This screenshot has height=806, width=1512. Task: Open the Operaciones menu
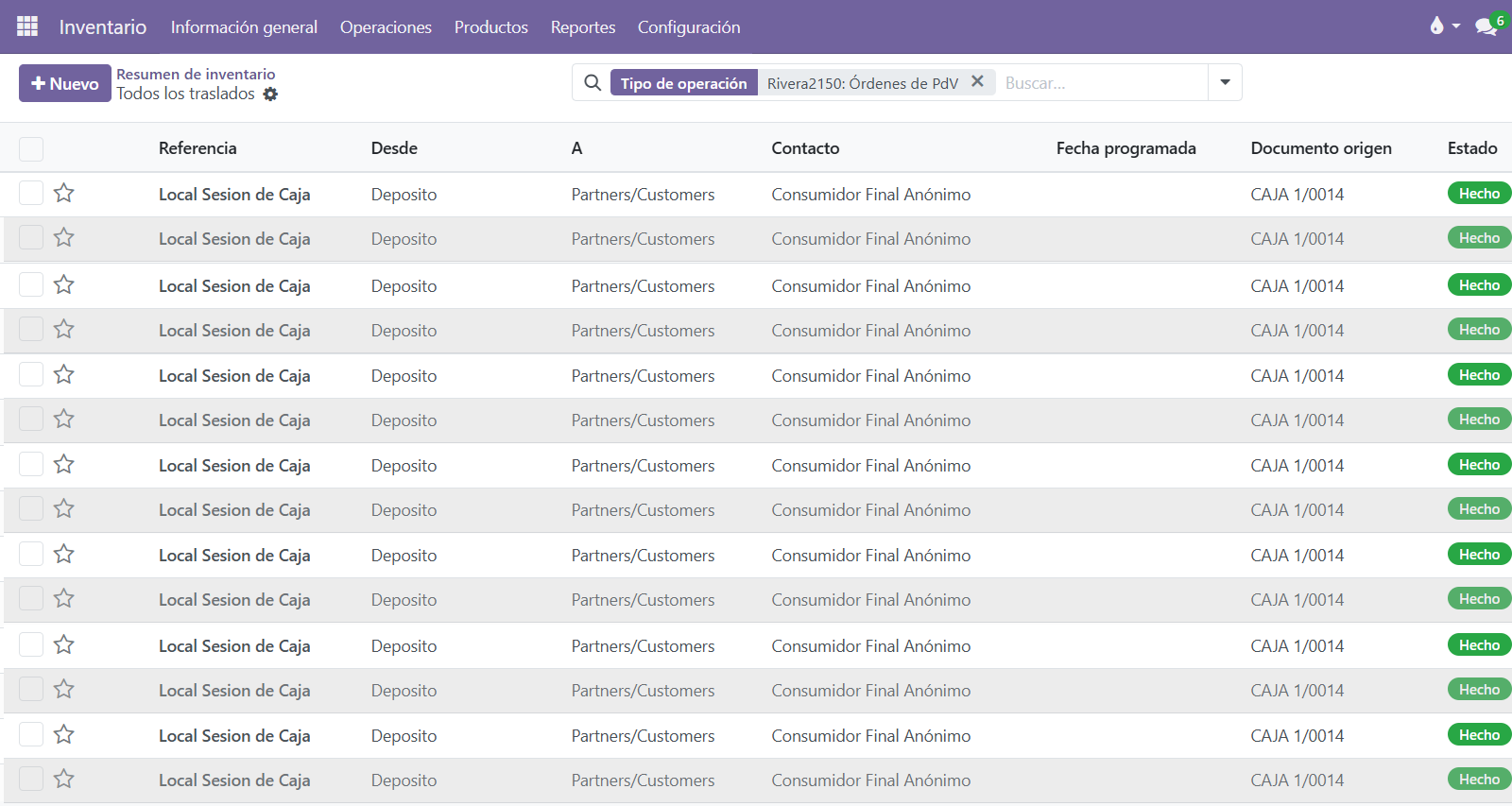386,27
